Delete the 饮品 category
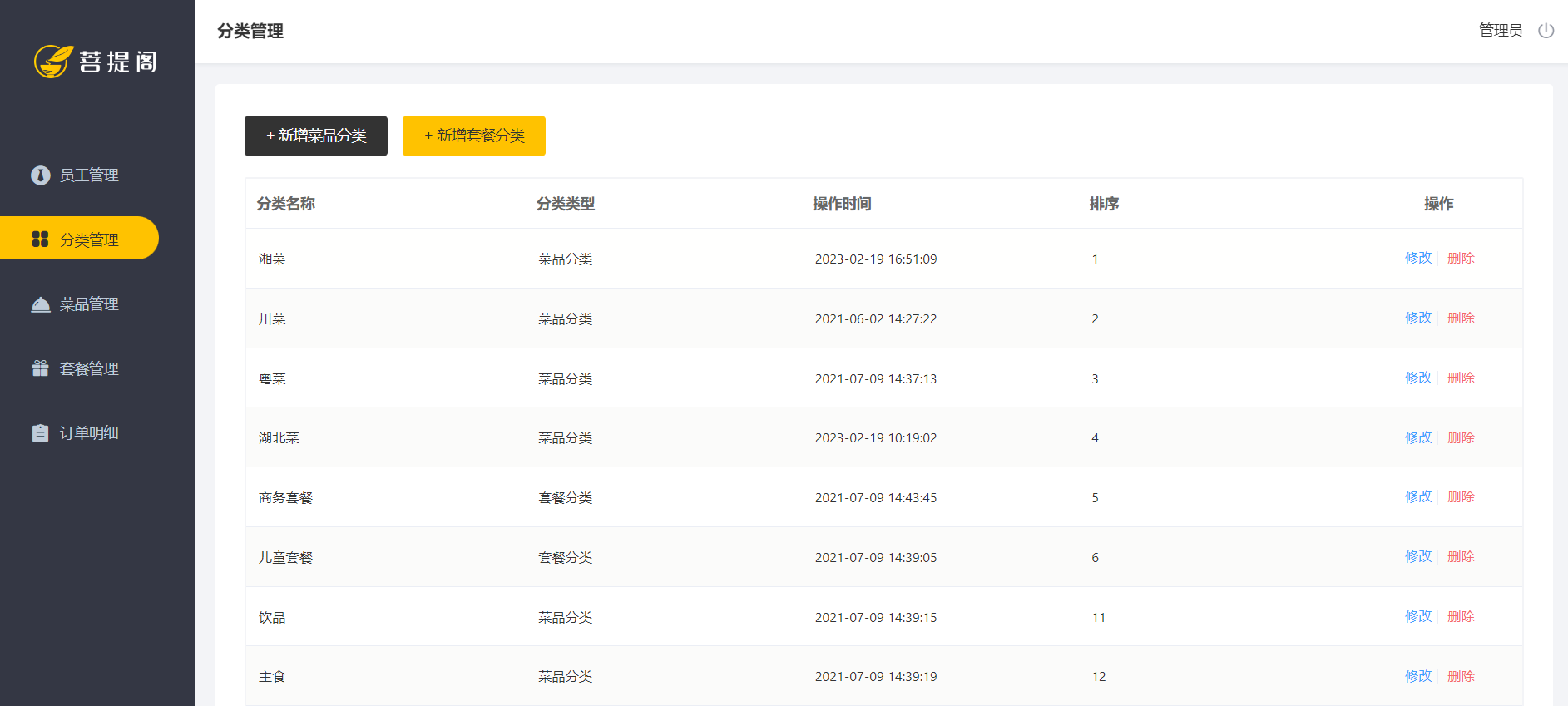The width and height of the screenshot is (1568, 706). click(1461, 616)
